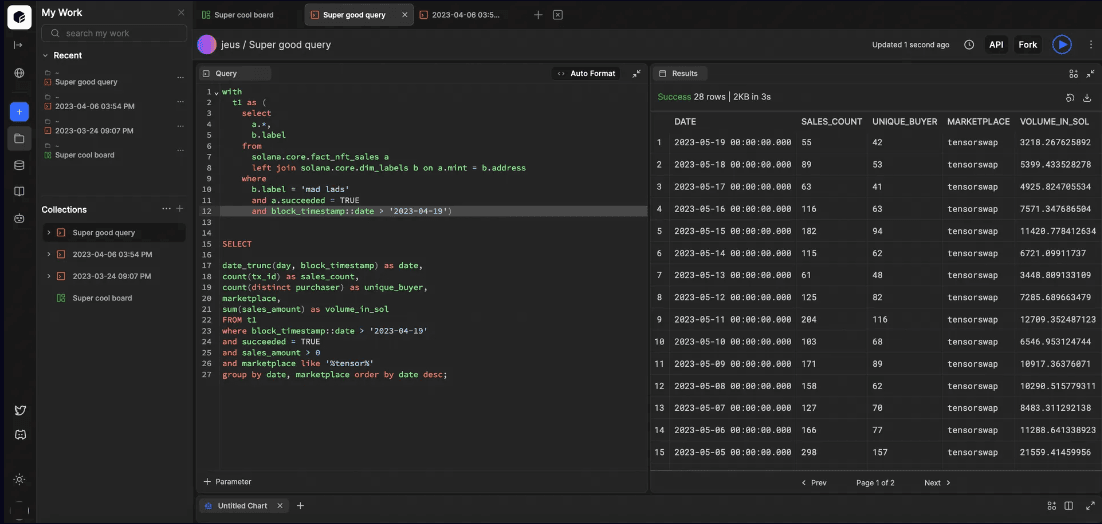Click the blue plus create button
Viewport: 1102px width, 524px height.
[x=19, y=112]
